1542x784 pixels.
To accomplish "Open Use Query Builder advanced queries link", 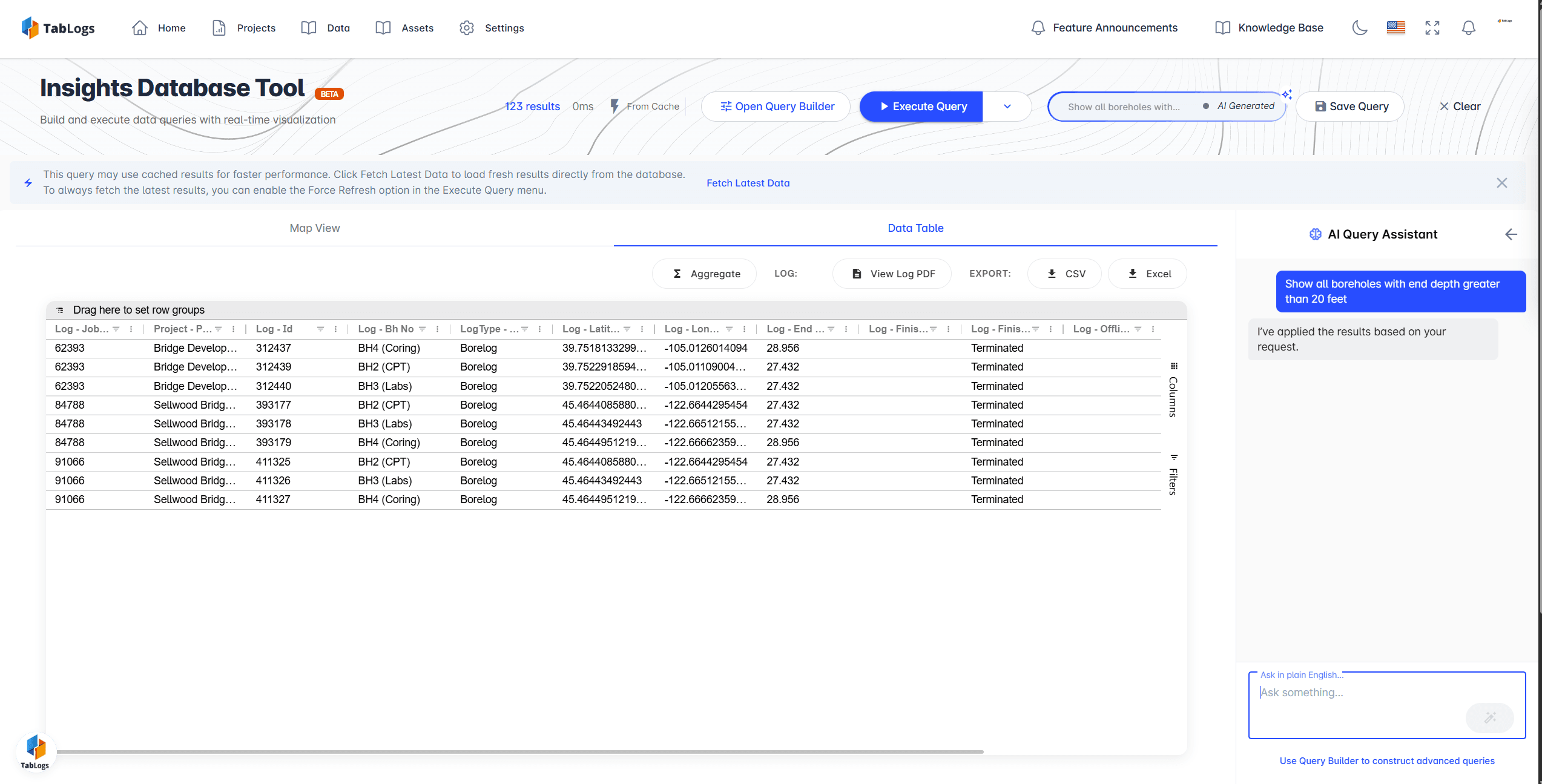I will (x=1387, y=761).
